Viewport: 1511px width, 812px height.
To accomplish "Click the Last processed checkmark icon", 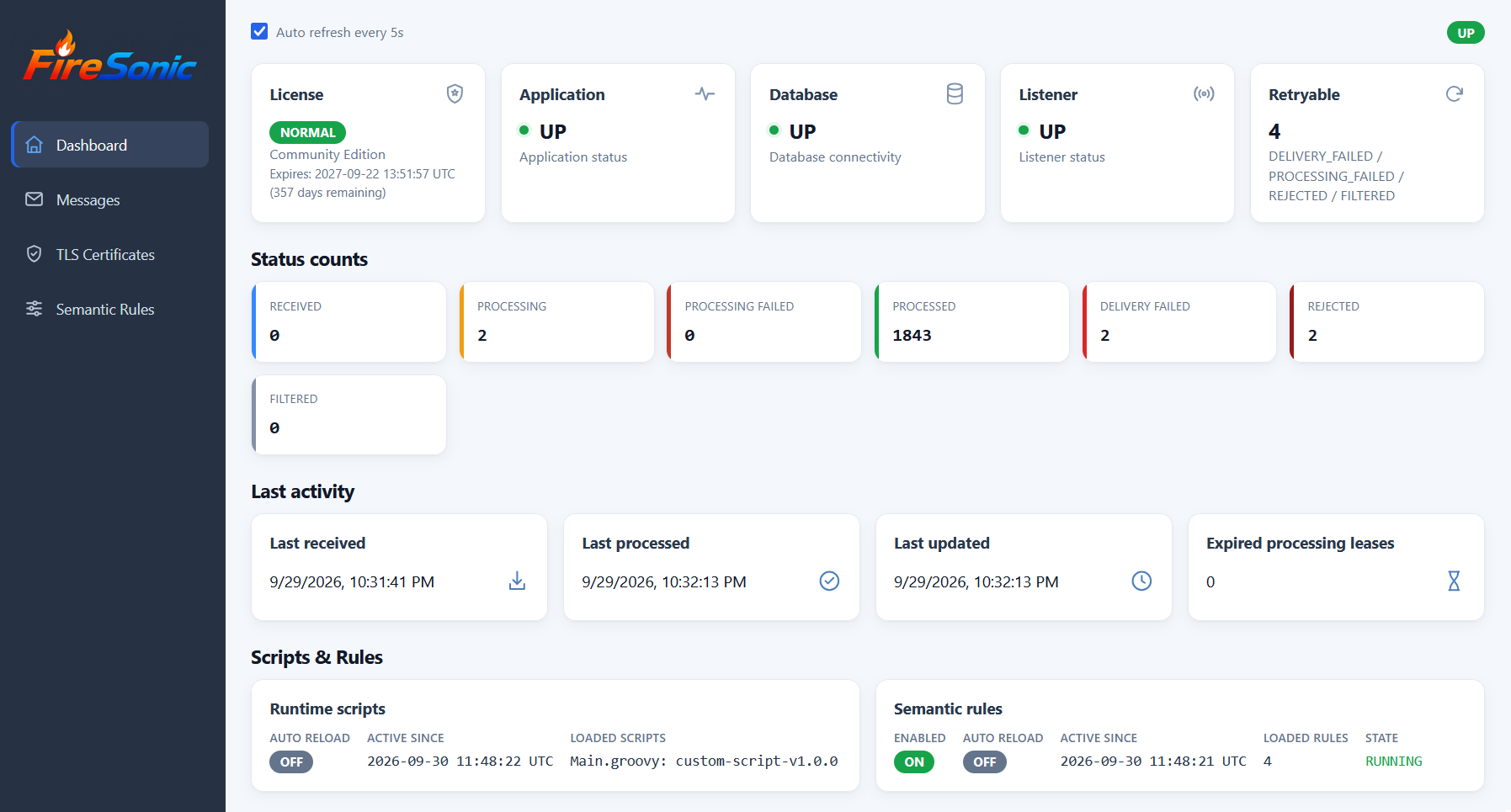I will [x=829, y=581].
